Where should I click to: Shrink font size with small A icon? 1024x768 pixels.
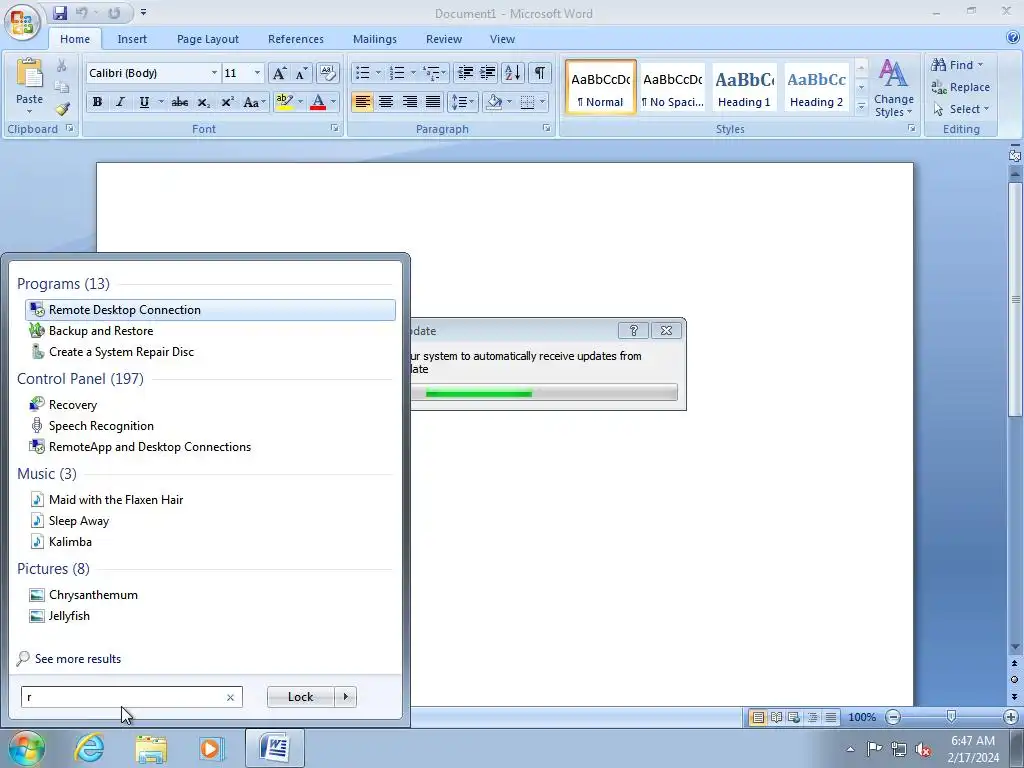301,73
